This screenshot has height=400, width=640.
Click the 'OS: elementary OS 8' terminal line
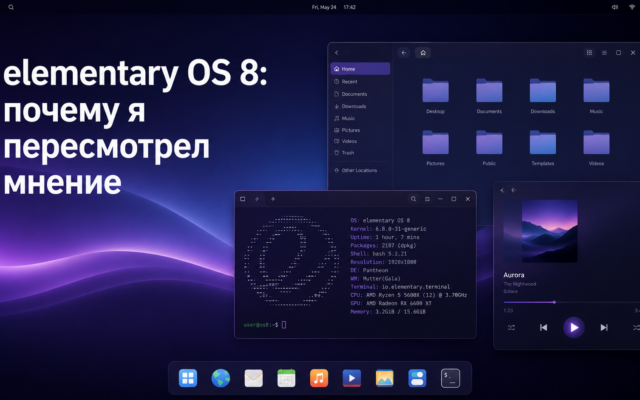tap(380, 220)
